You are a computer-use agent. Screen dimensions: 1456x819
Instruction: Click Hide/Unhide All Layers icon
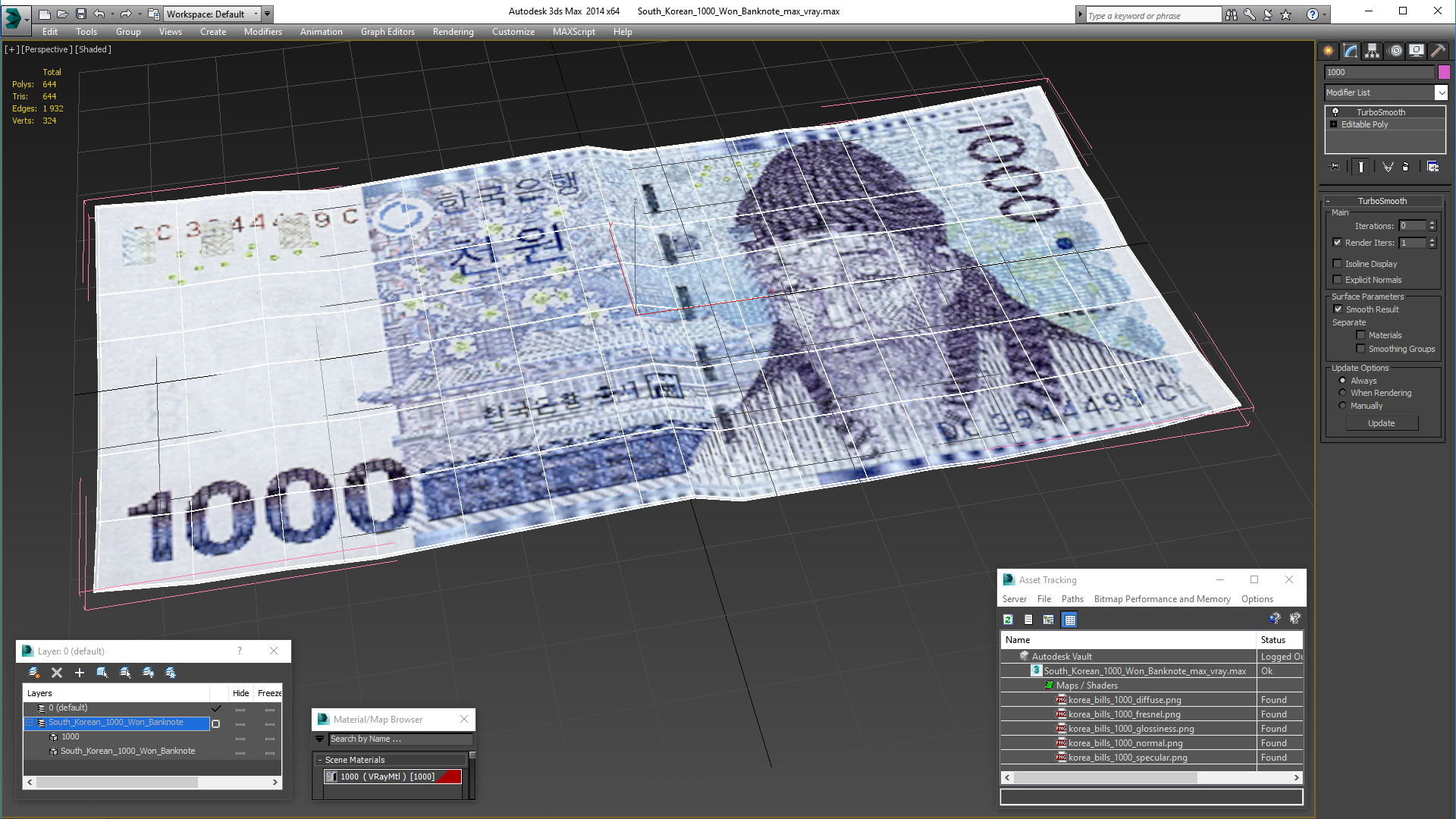pyautogui.click(x=148, y=673)
